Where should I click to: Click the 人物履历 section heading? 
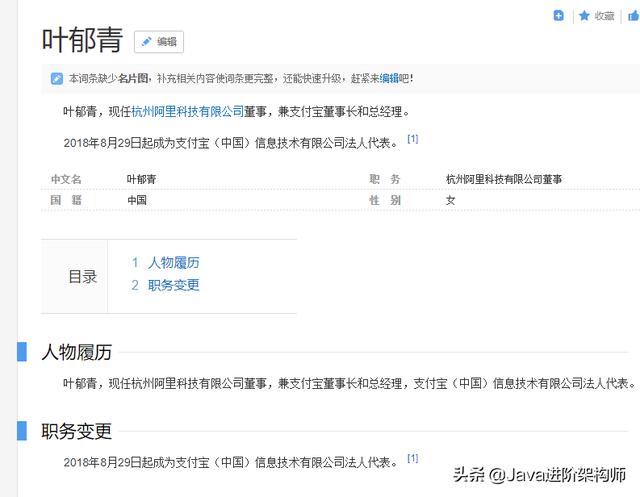76,352
